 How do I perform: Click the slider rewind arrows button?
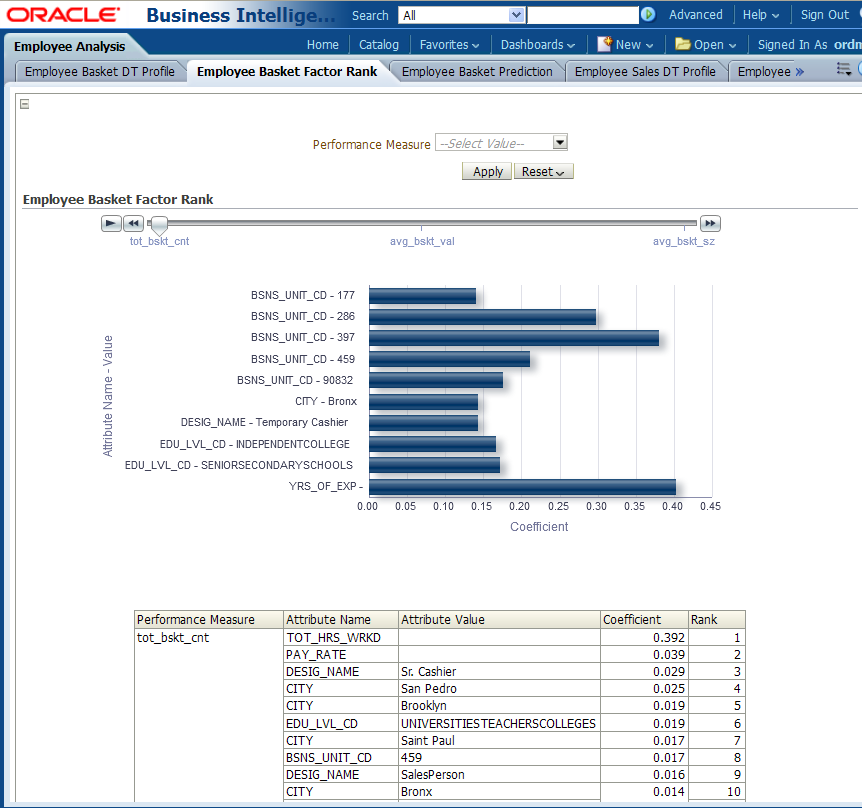[133, 223]
